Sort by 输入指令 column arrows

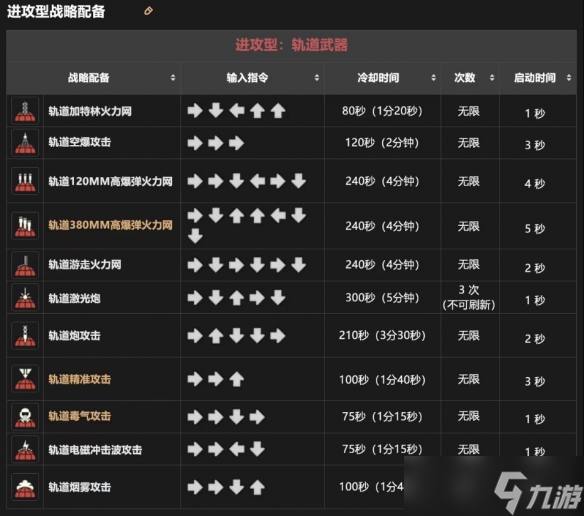(317, 77)
